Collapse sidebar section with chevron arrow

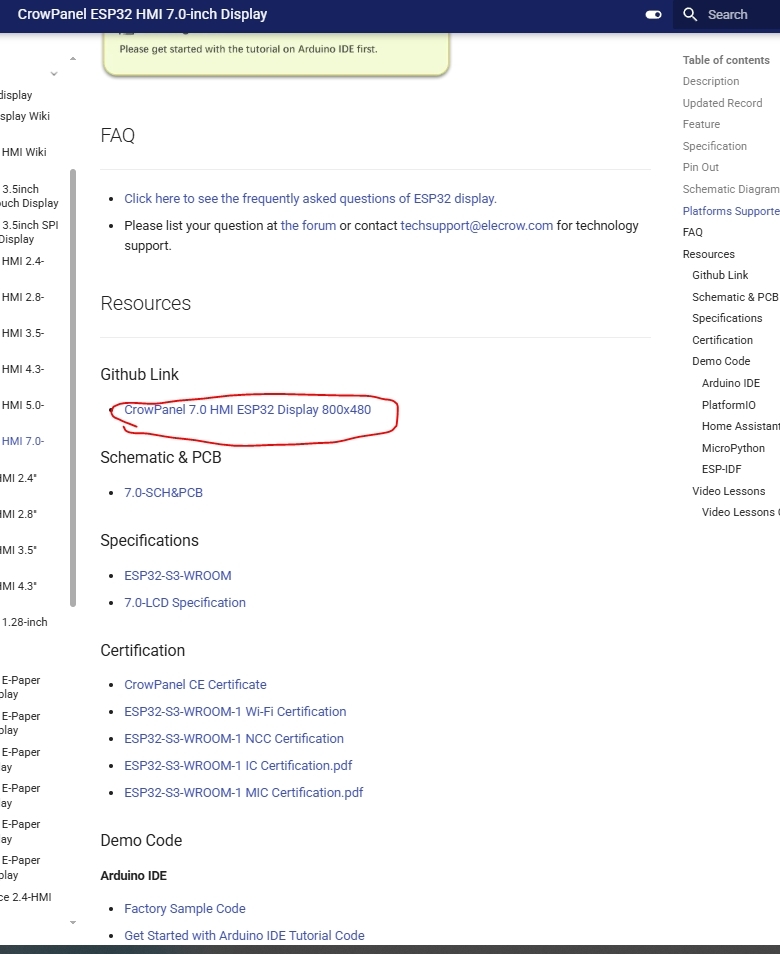pyautogui.click(x=54, y=74)
